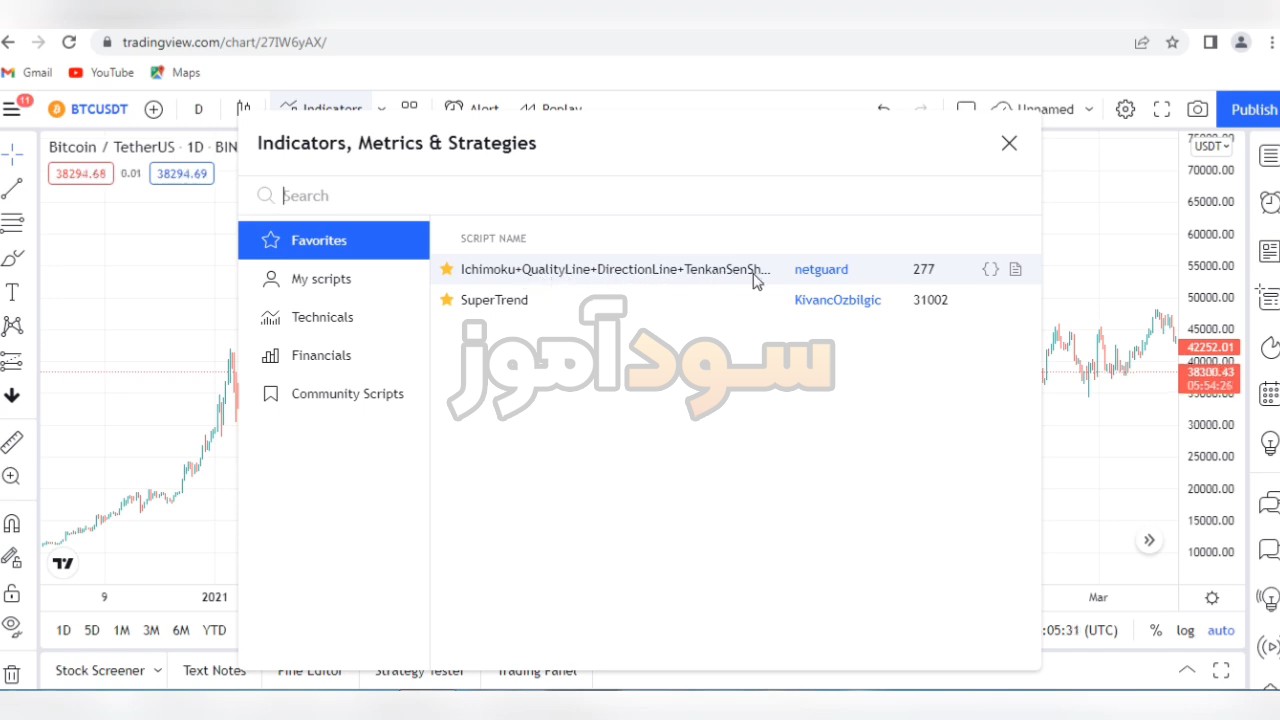Toggle percent scale mode
Viewport: 1280px width, 720px height.
(1156, 630)
